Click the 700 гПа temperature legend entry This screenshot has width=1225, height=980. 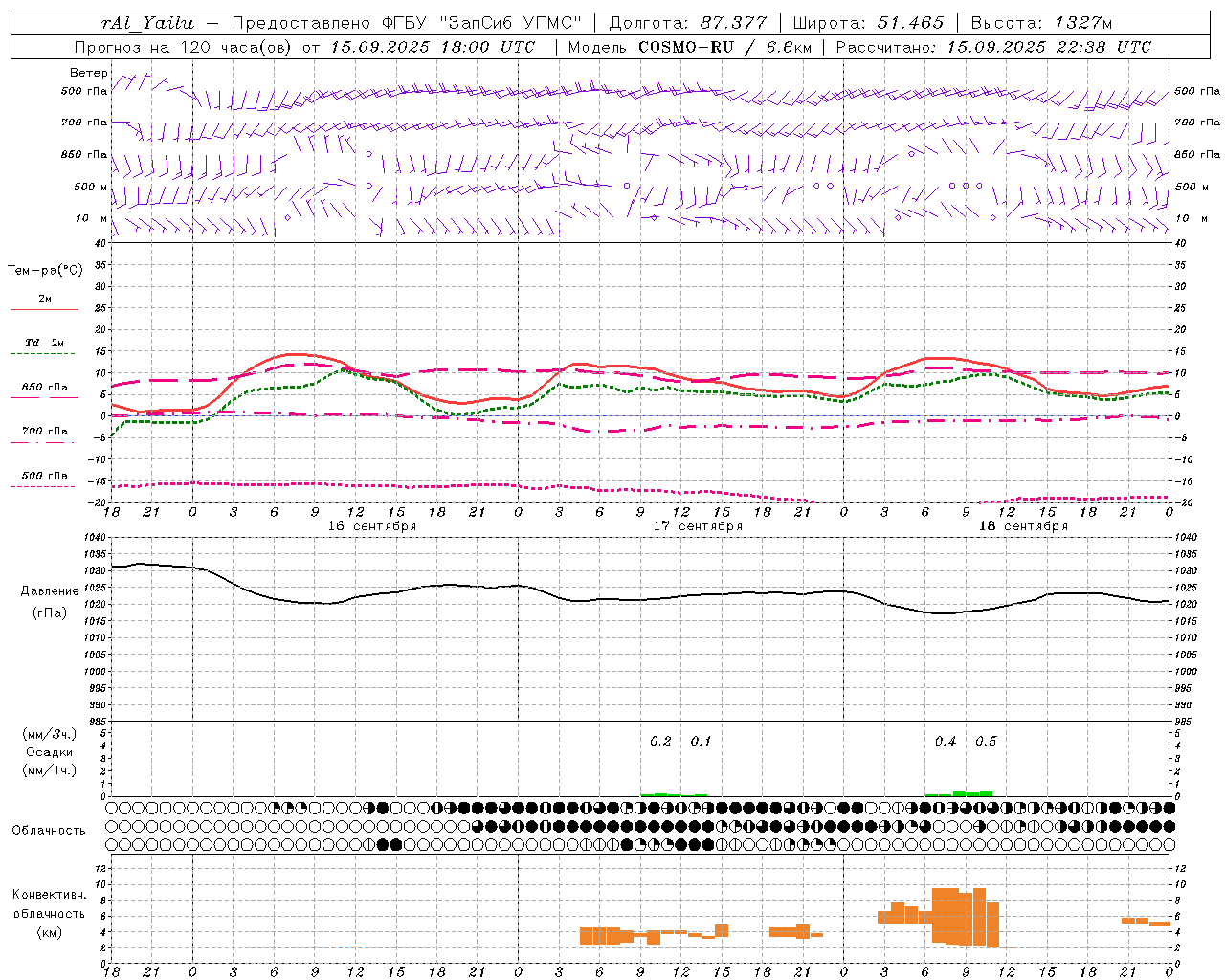45,432
